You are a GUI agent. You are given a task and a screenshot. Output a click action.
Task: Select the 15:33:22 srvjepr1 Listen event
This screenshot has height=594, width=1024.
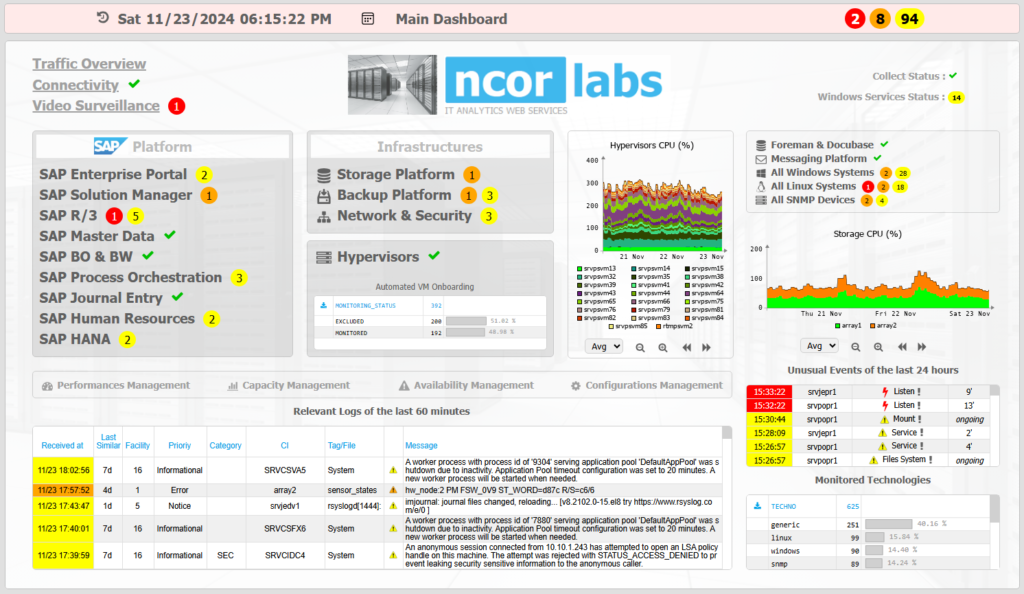point(868,392)
